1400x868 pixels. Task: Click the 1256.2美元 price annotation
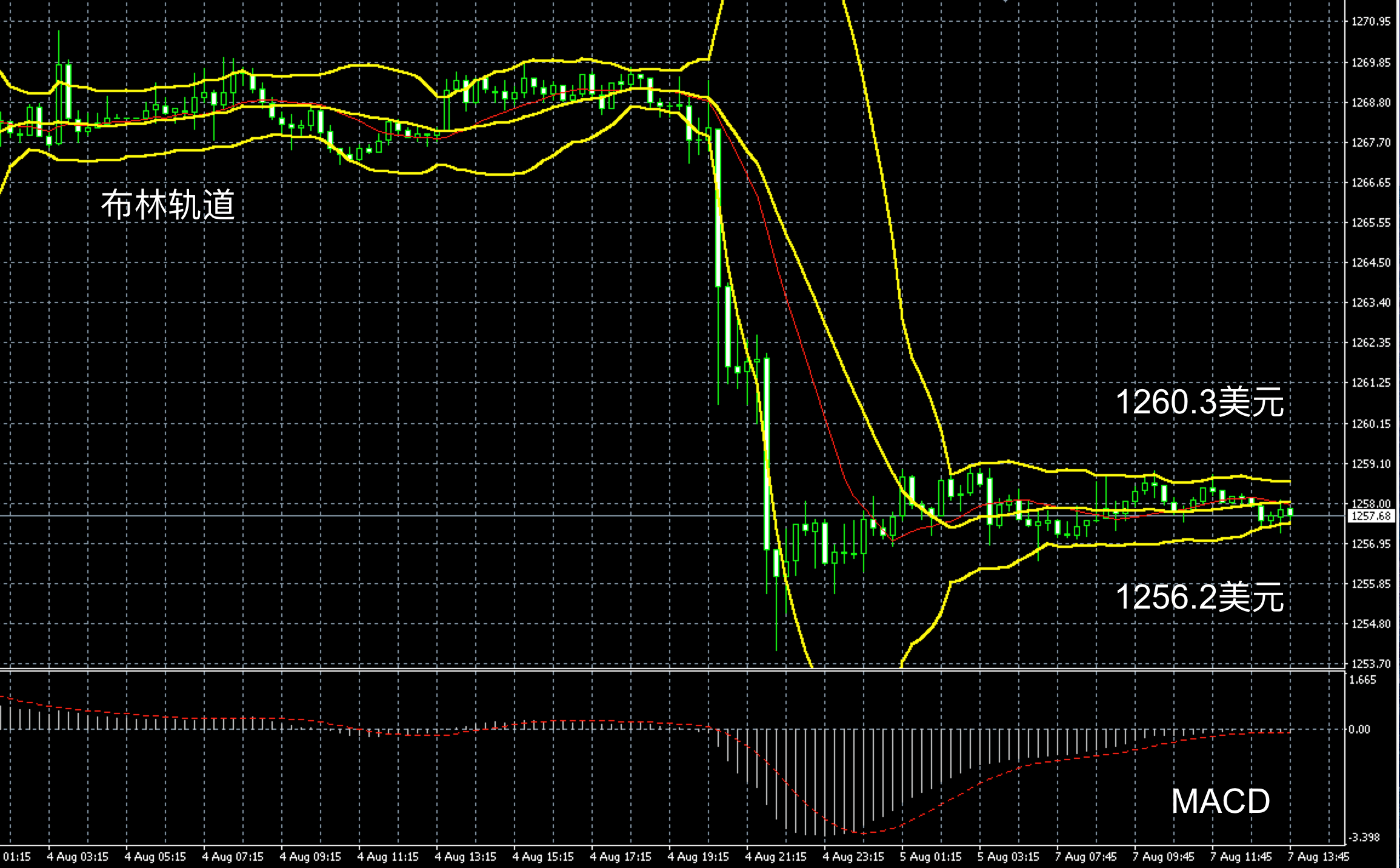tap(1199, 597)
